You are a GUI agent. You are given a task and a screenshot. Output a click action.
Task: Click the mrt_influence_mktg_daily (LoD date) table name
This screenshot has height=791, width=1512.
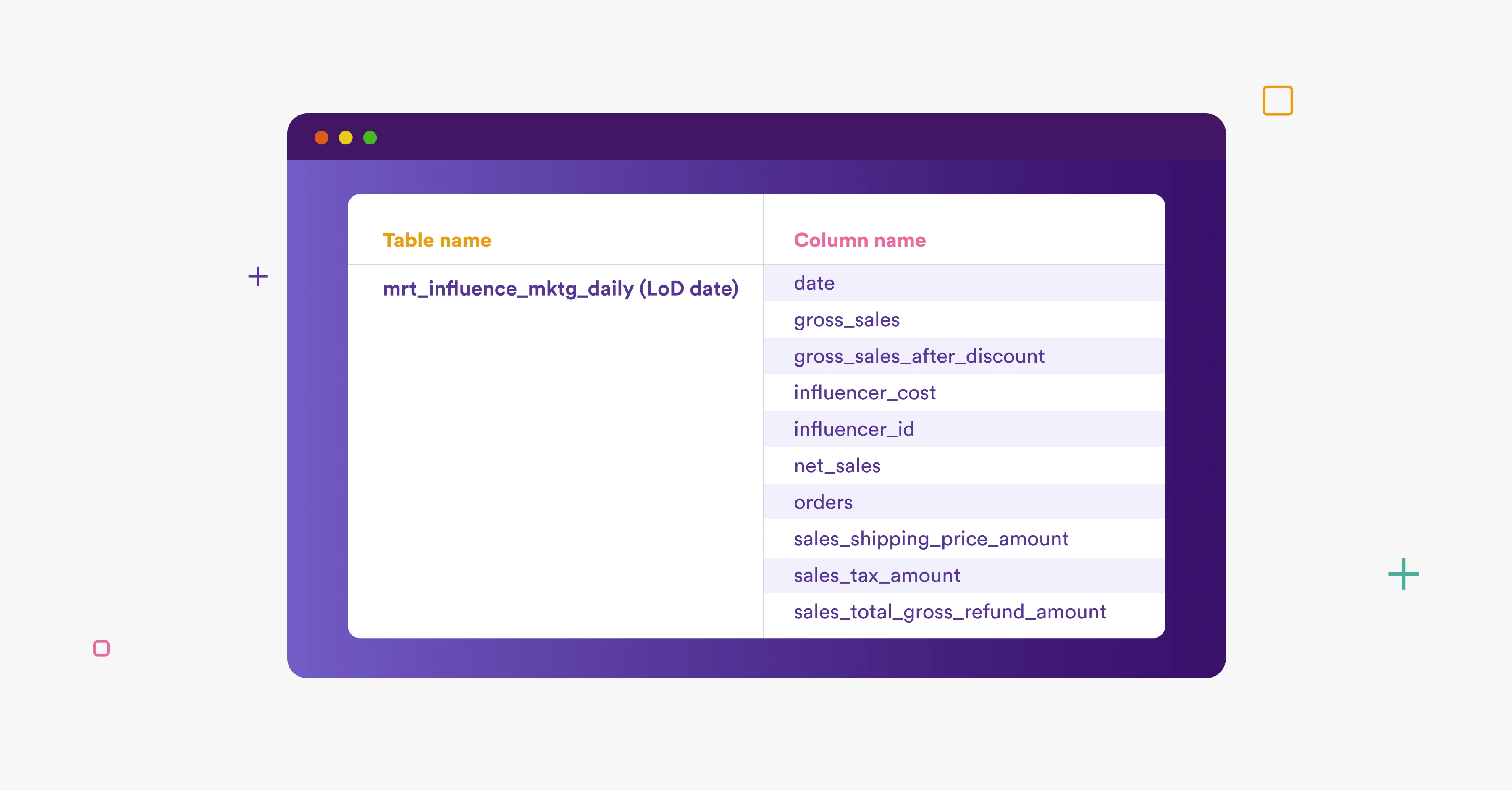click(561, 289)
